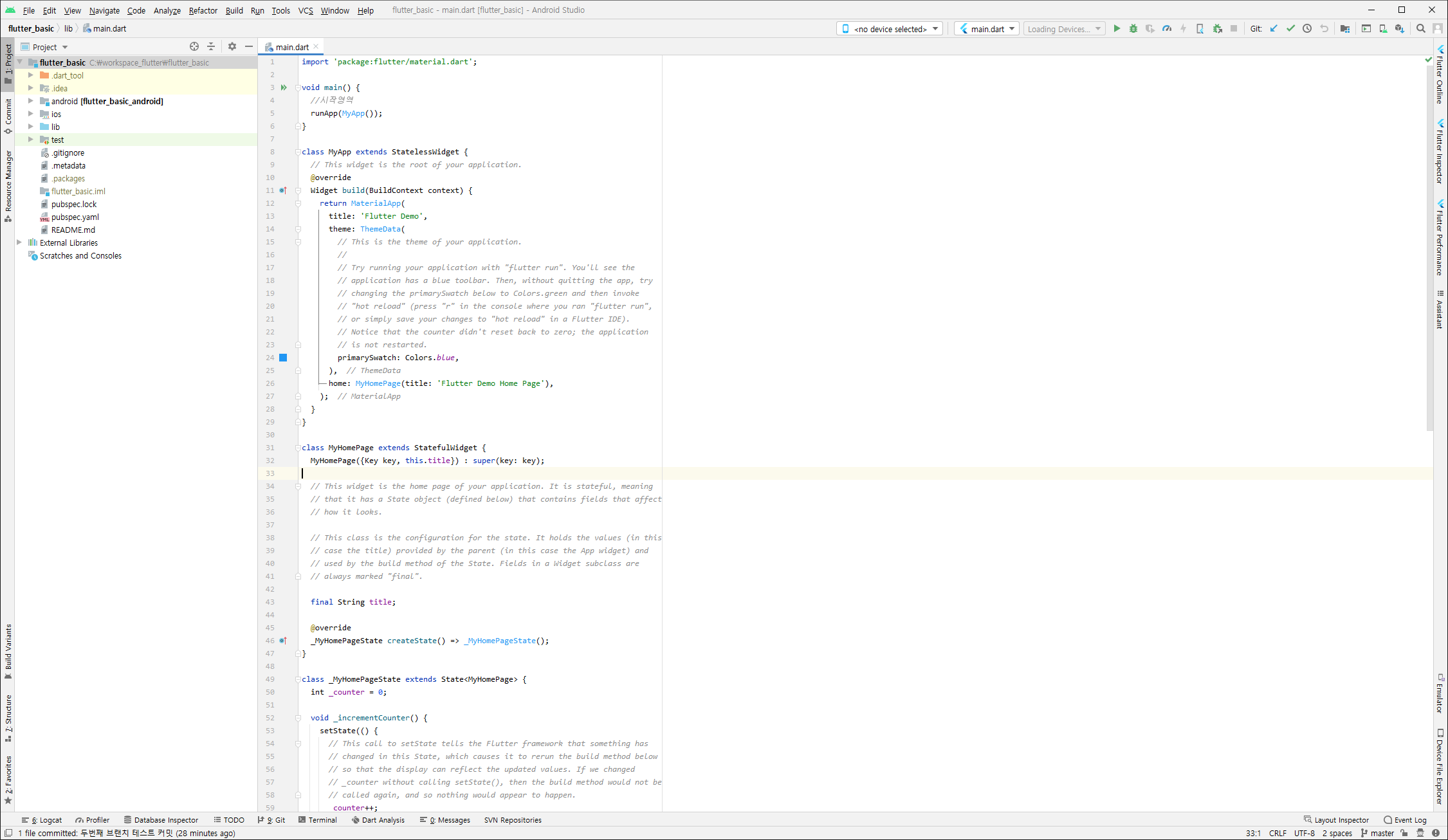
Task: Click the master branch status widget
Action: (x=1377, y=833)
